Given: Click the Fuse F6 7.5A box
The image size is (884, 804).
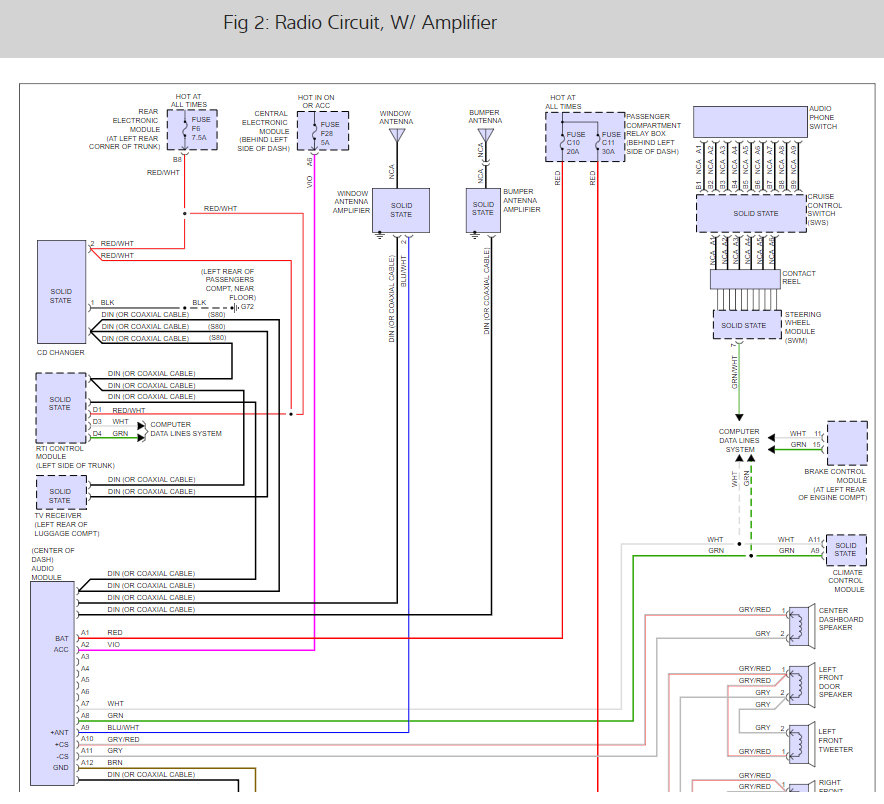Looking at the screenshot, I should pos(192,129).
